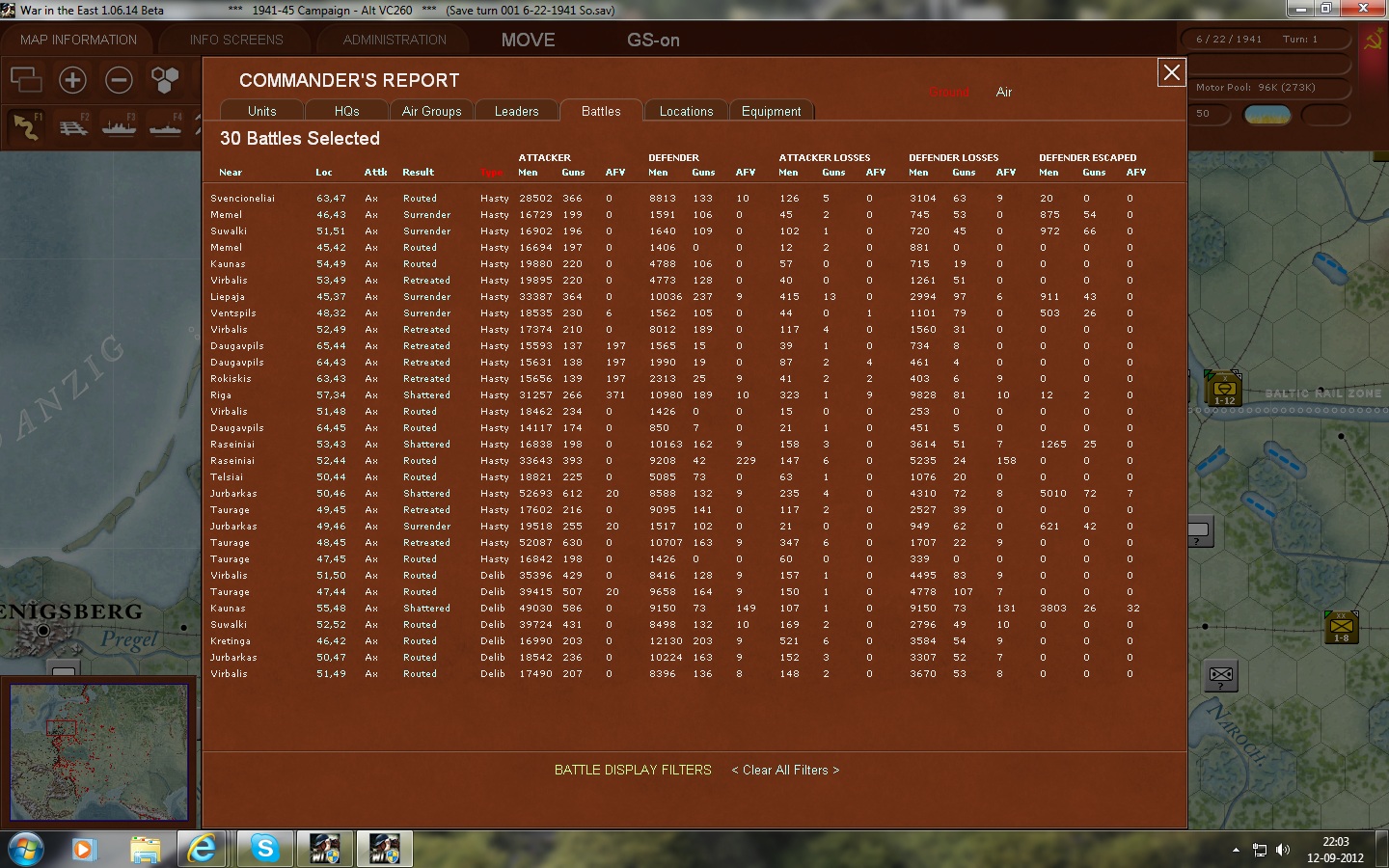Open the MAP INFORMATION menu
Screen dimensions: 1389x868
tap(78, 40)
